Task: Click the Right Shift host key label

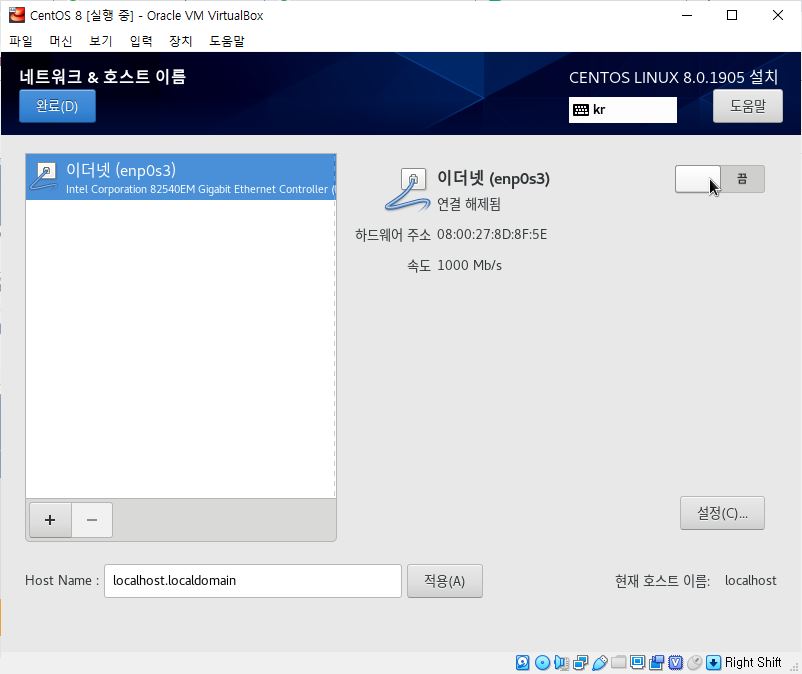Action: pos(753,662)
